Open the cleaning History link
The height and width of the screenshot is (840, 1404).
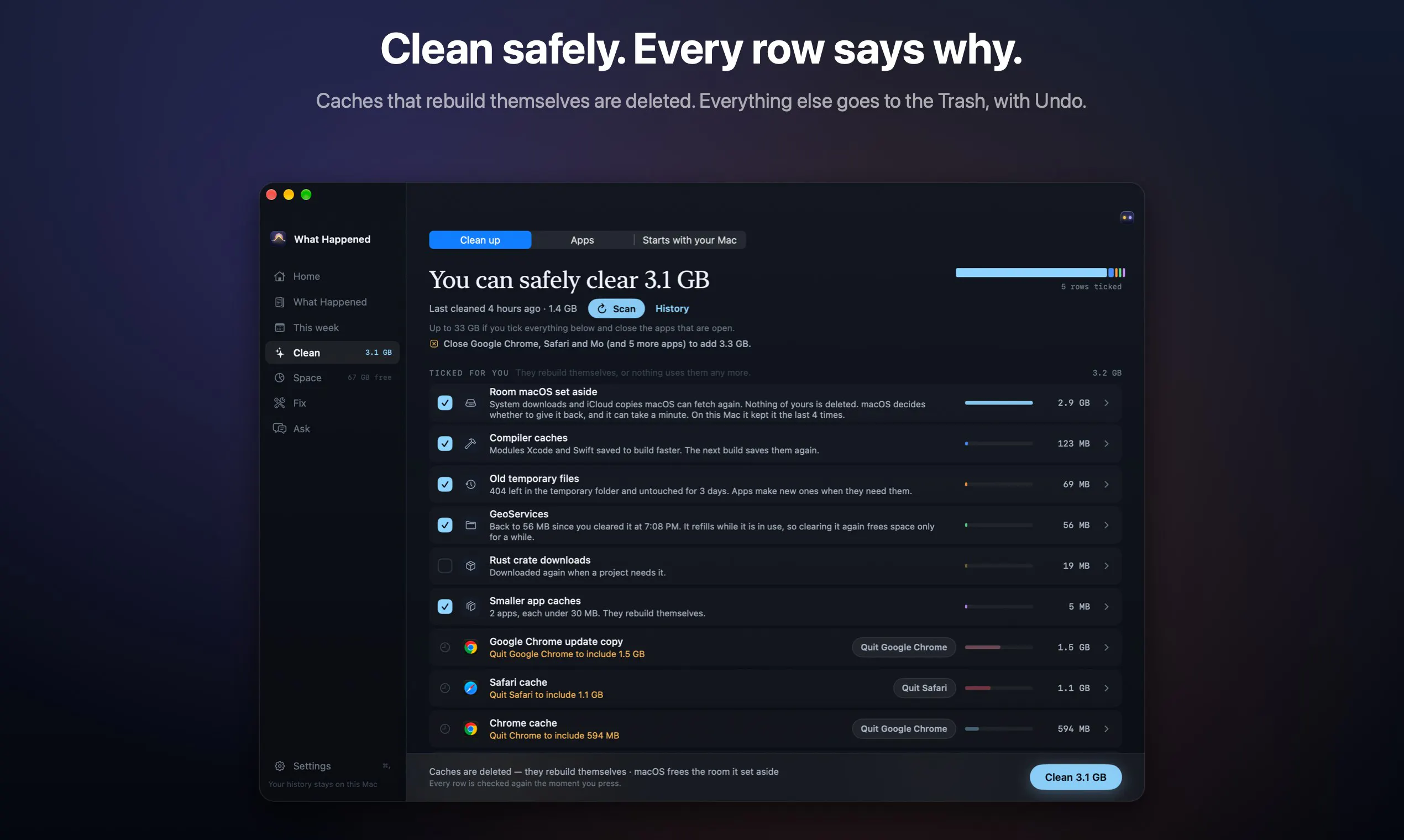[672, 308]
